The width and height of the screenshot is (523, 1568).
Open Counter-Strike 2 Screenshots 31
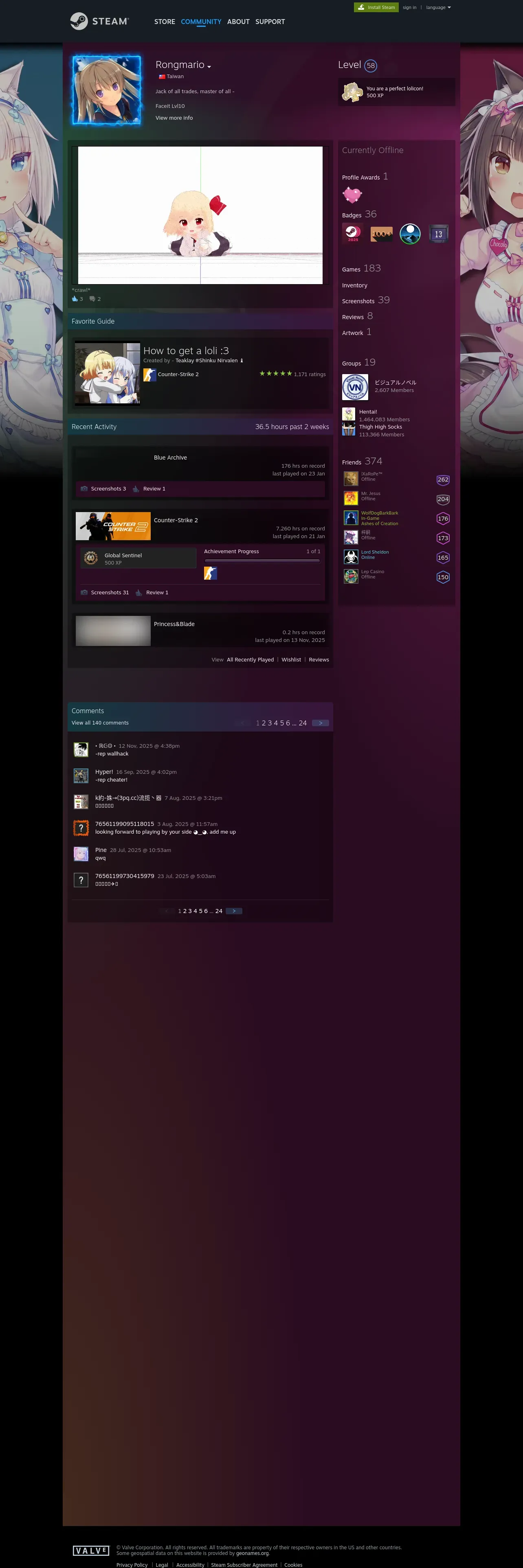coord(110,593)
